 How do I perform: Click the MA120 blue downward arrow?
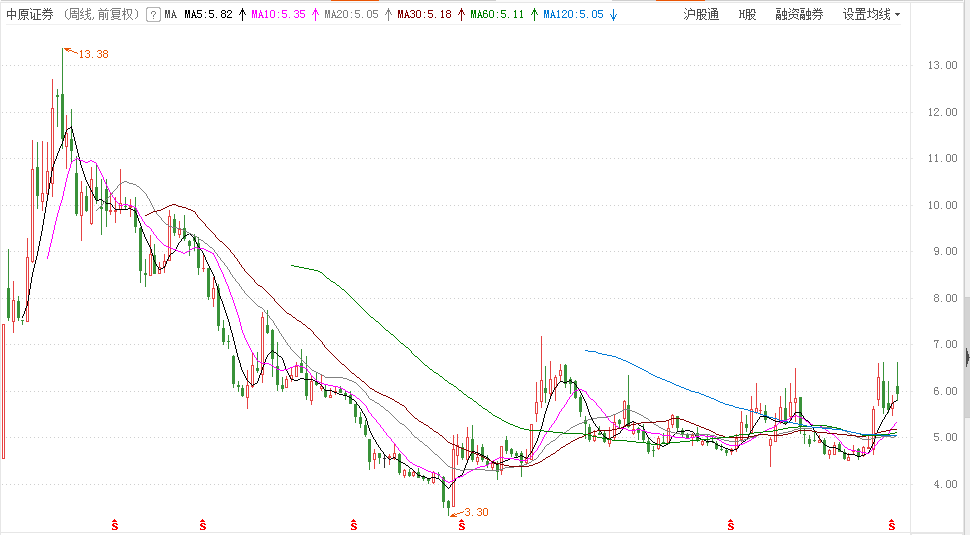pos(613,15)
